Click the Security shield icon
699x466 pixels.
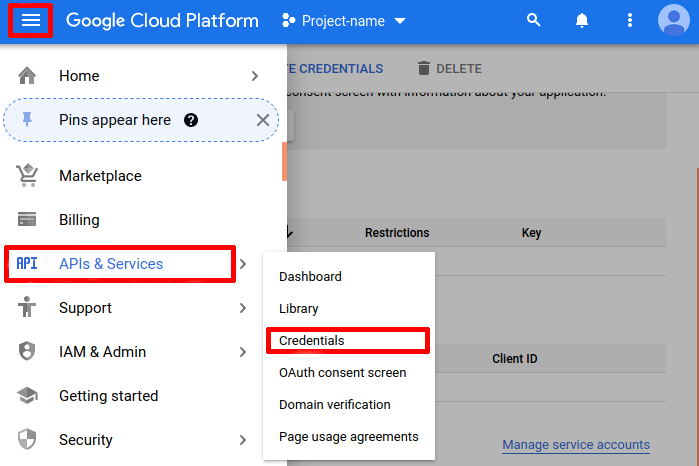click(x=27, y=440)
